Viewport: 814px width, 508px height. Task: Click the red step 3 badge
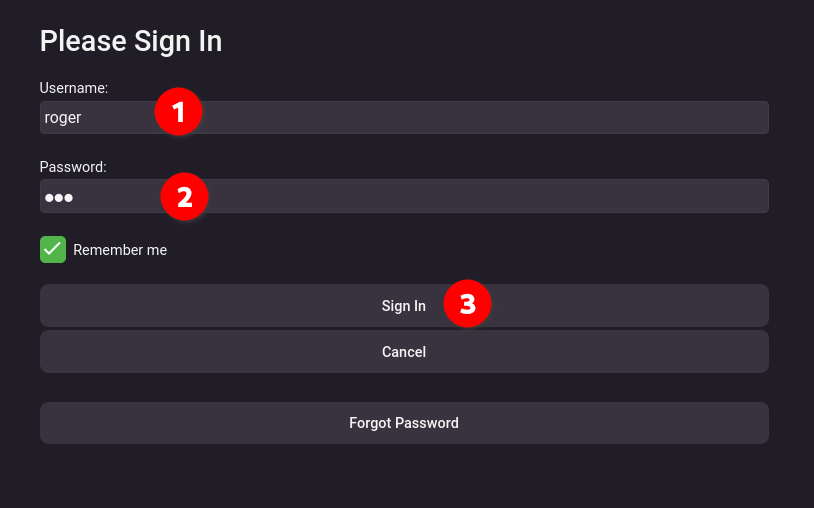467,304
